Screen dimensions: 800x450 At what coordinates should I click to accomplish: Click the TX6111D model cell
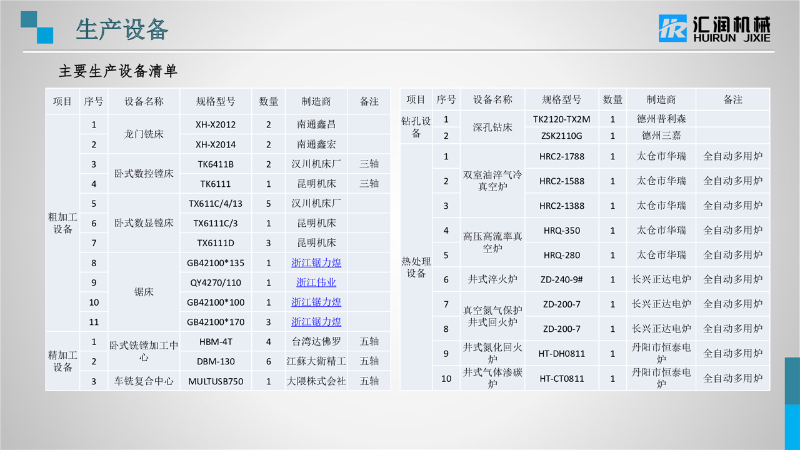coord(215,243)
